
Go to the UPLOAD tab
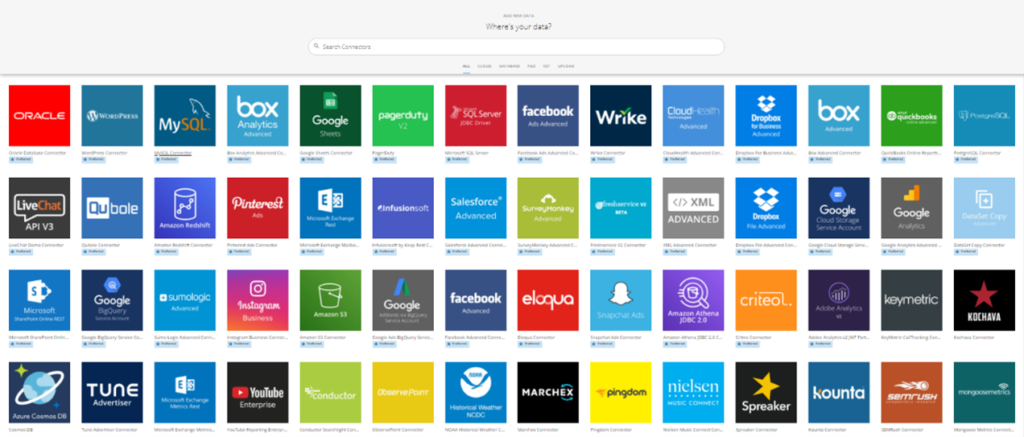[x=566, y=66]
